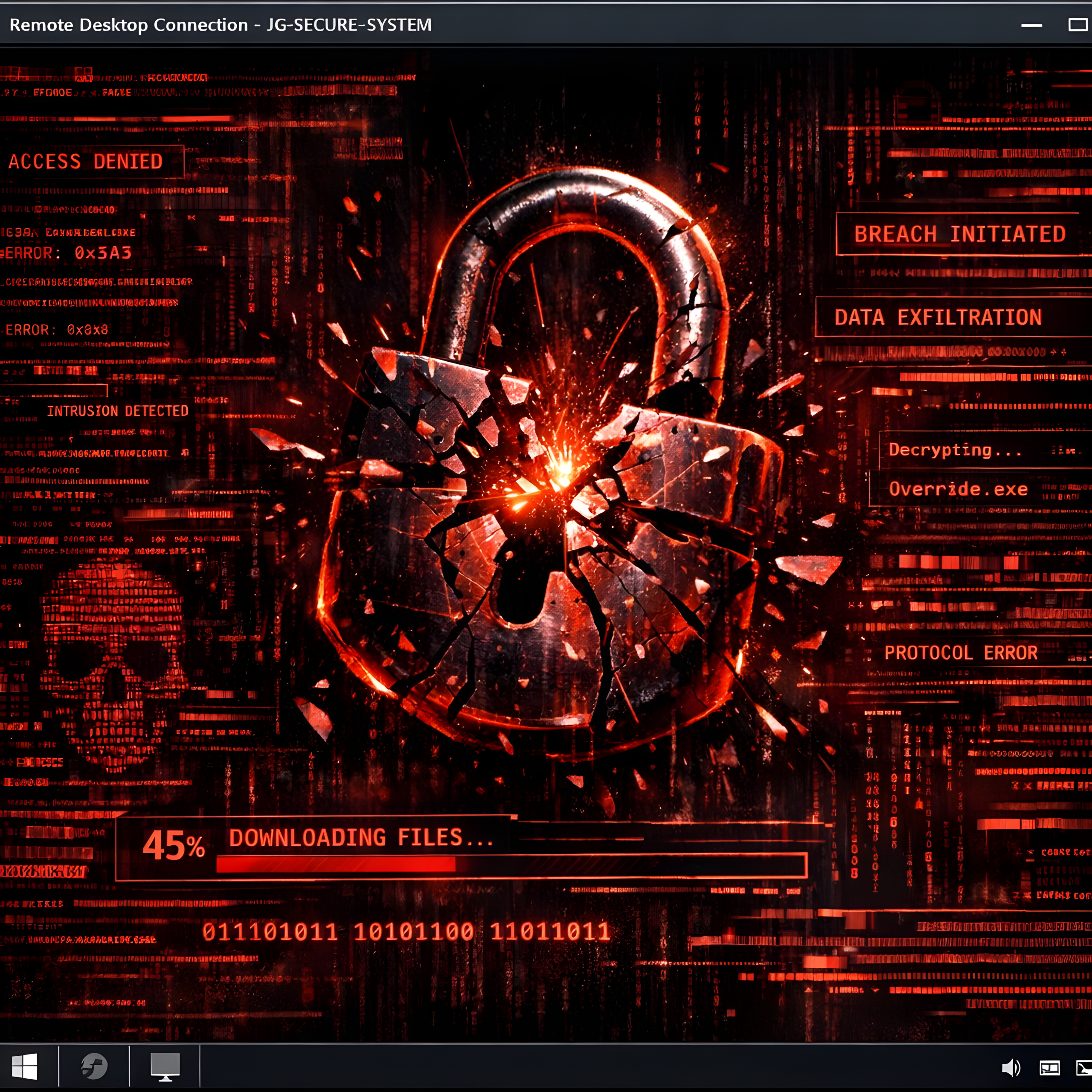Click the round hacker-face taskbar icon
The height and width of the screenshot is (1092, 1092).
(94, 1066)
